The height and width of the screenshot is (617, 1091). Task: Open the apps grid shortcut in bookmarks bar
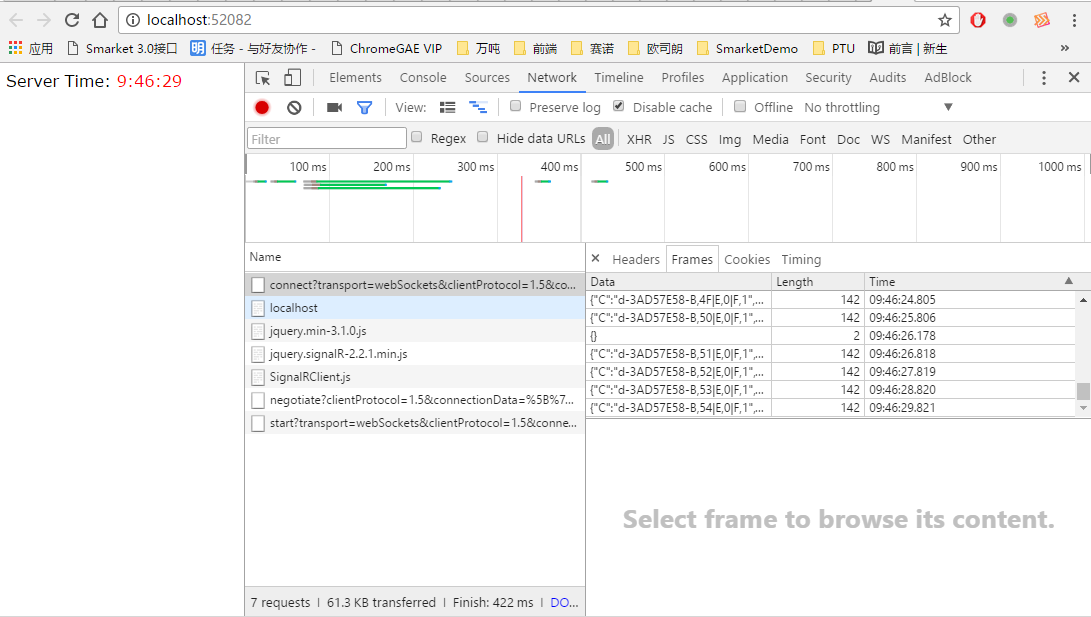pyautogui.click(x=15, y=48)
